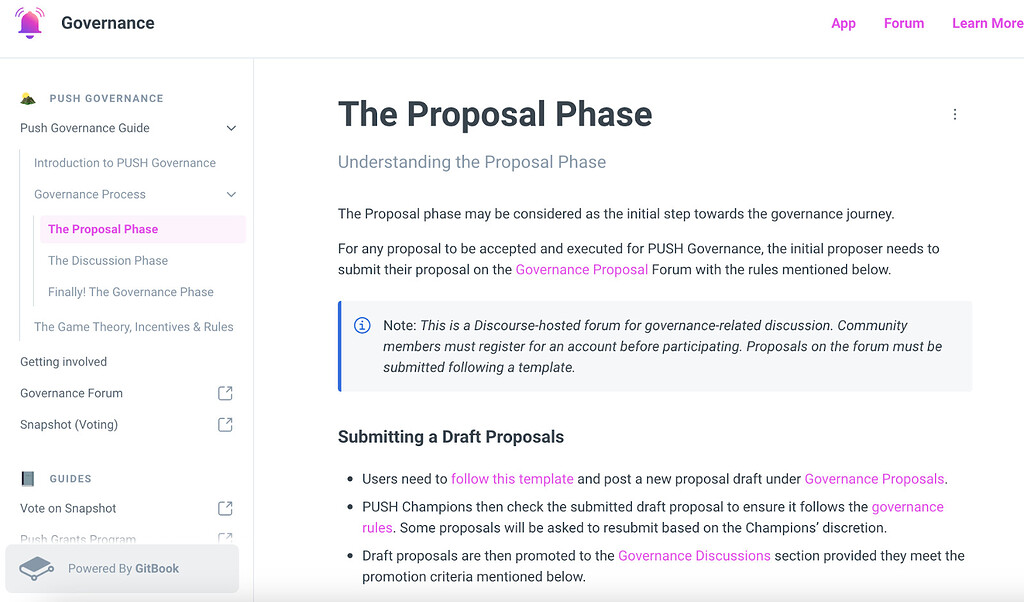Click the follow this template link

click(512, 479)
